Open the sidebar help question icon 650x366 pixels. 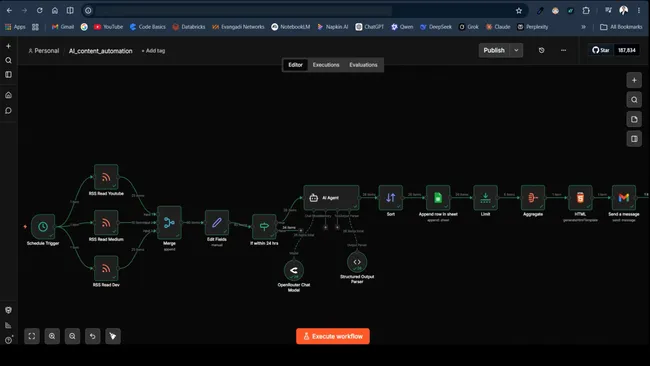tap(8, 340)
